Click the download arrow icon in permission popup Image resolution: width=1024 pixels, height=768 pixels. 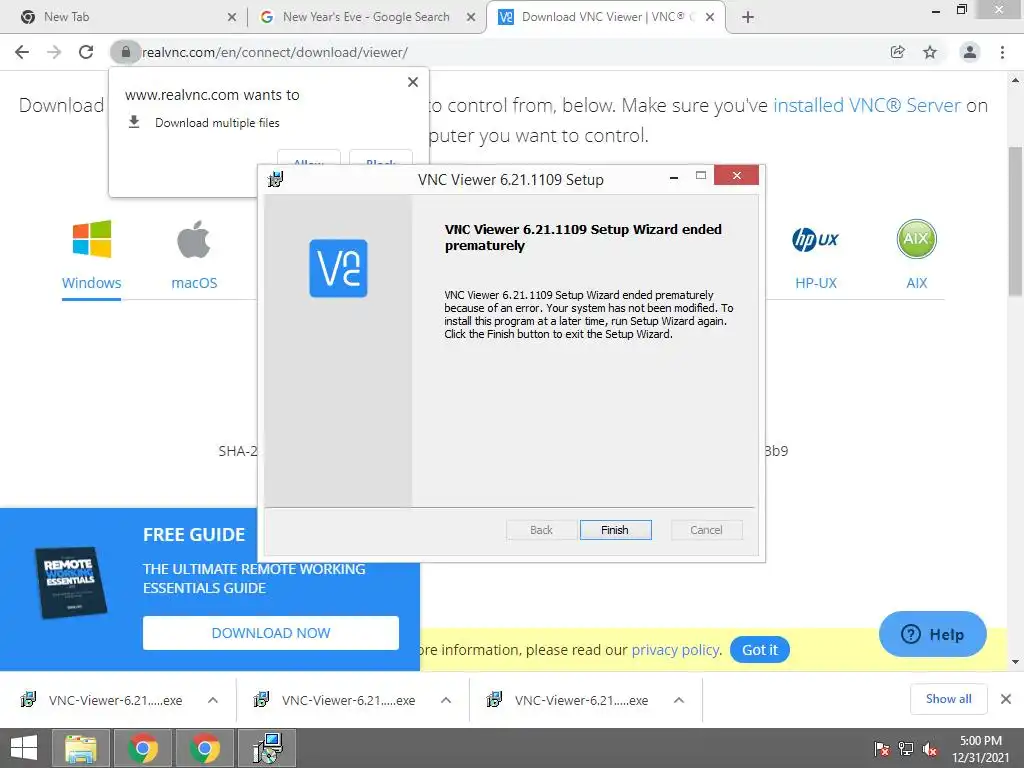134,122
